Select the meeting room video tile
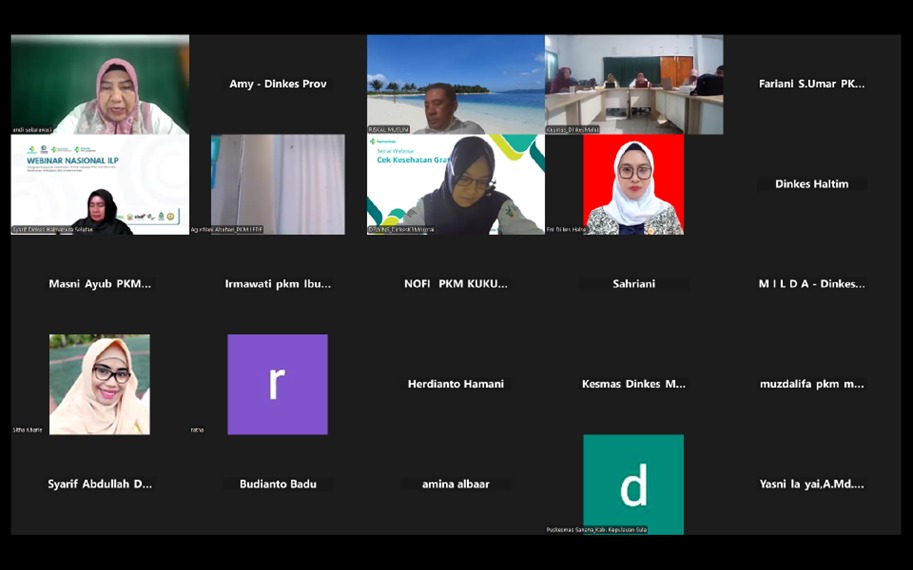 [633, 84]
